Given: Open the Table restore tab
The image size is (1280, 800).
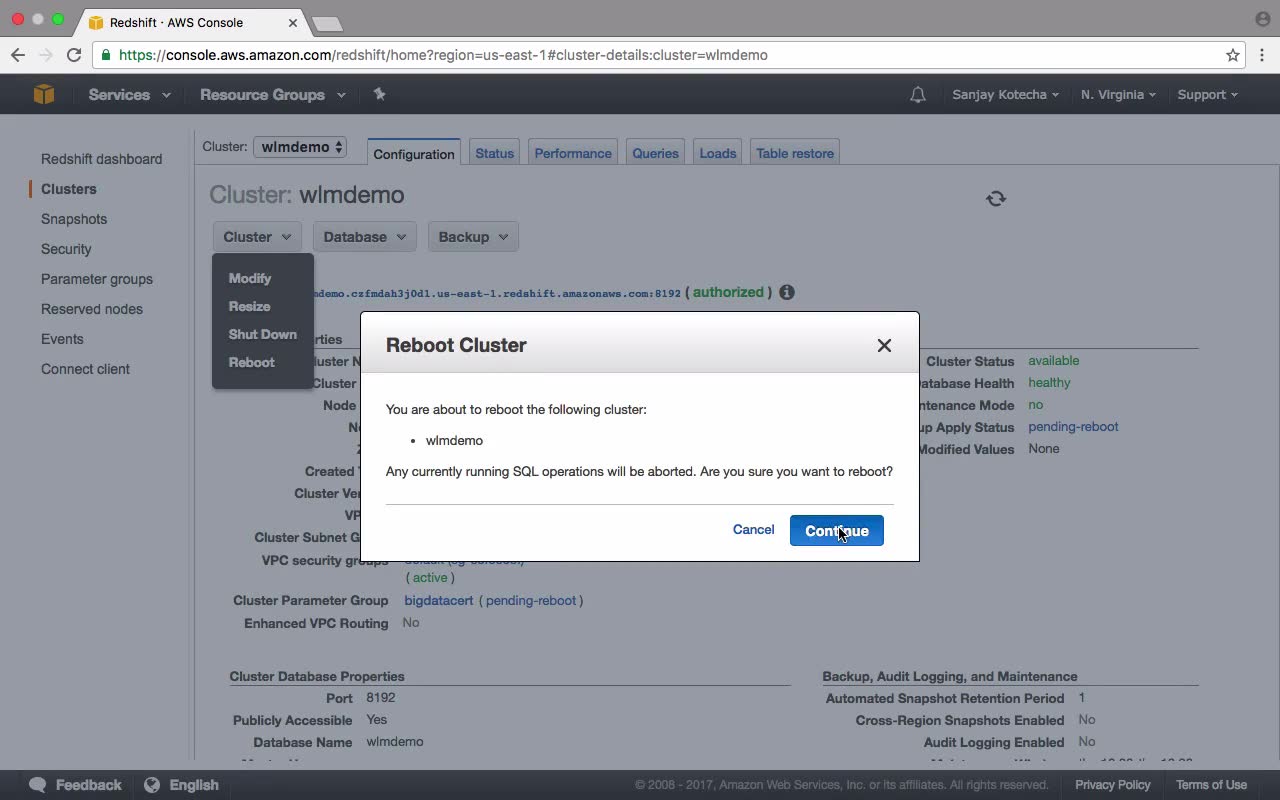Looking at the screenshot, I should 795,153.
